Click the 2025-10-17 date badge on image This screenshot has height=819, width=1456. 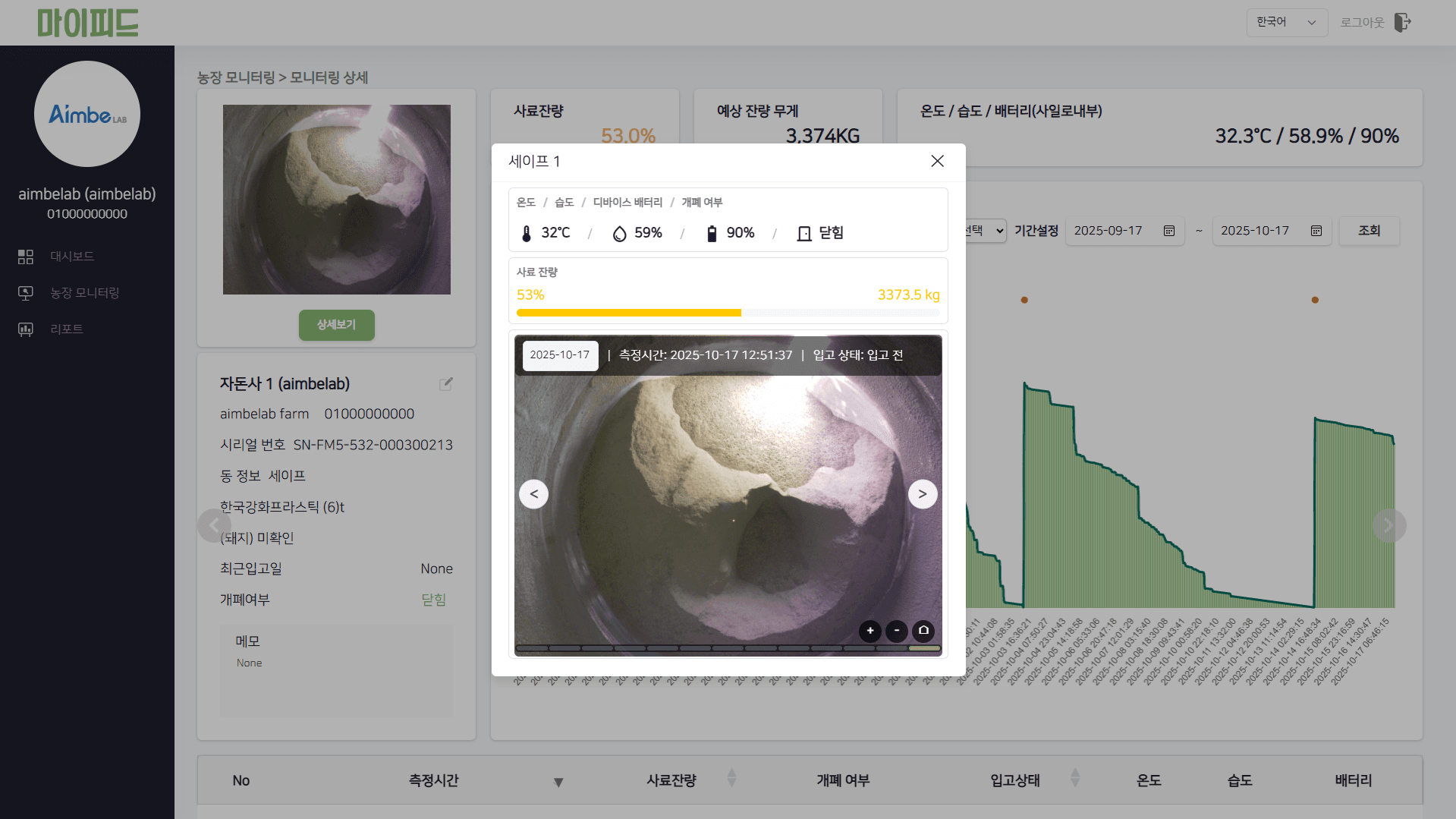560,355
